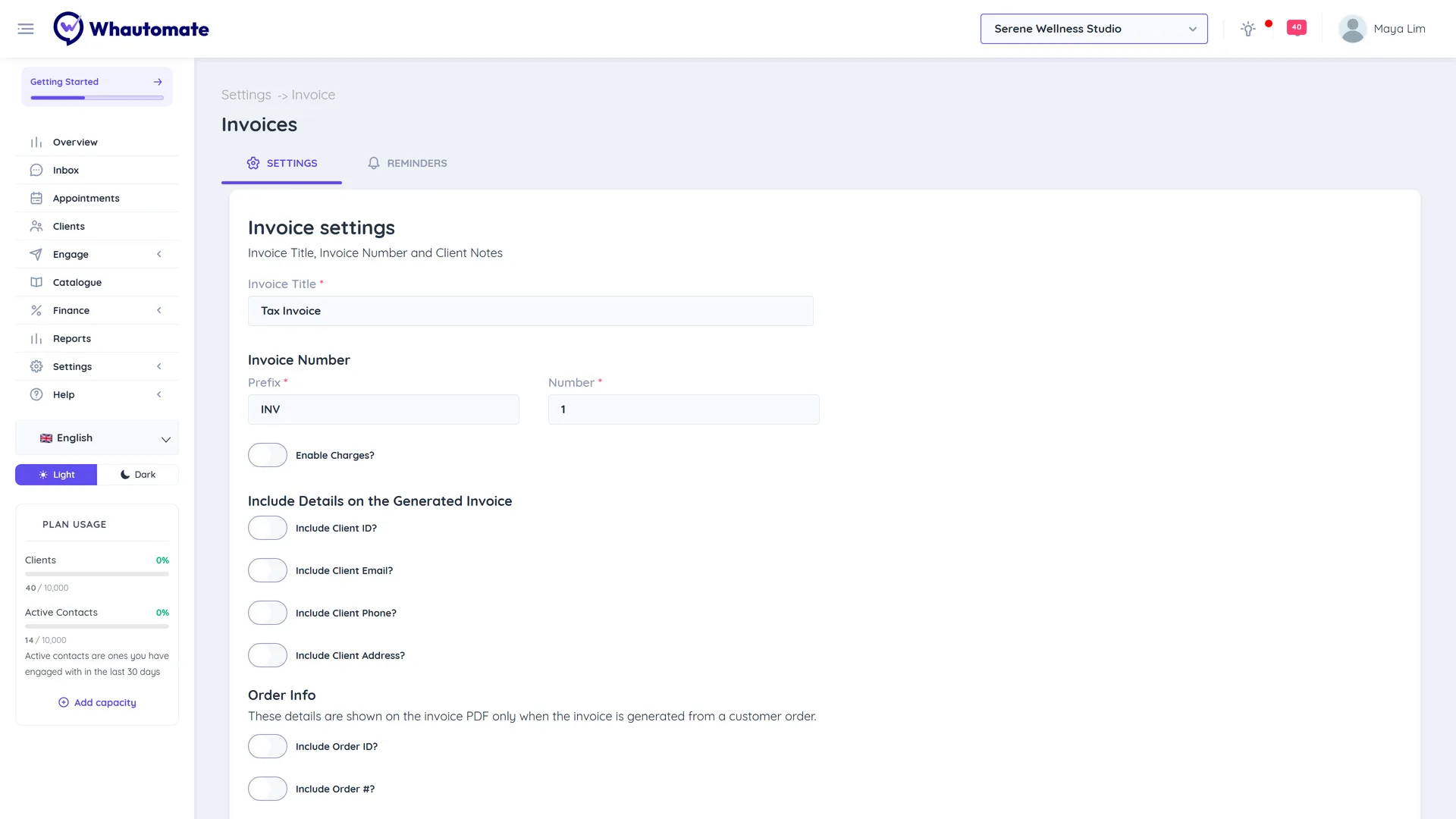This screenshot has height=819, width=1456.
Task: Click the Whautomate logo
Action: tap(131, 29)
